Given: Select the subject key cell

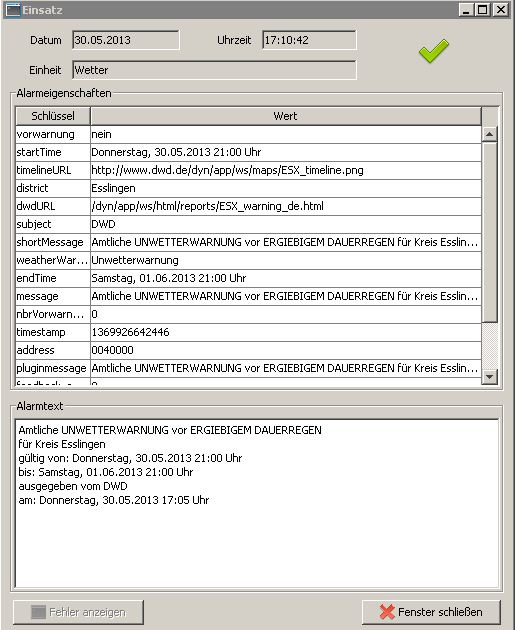Looking at the screenshot, I should [x=53, y=224].
